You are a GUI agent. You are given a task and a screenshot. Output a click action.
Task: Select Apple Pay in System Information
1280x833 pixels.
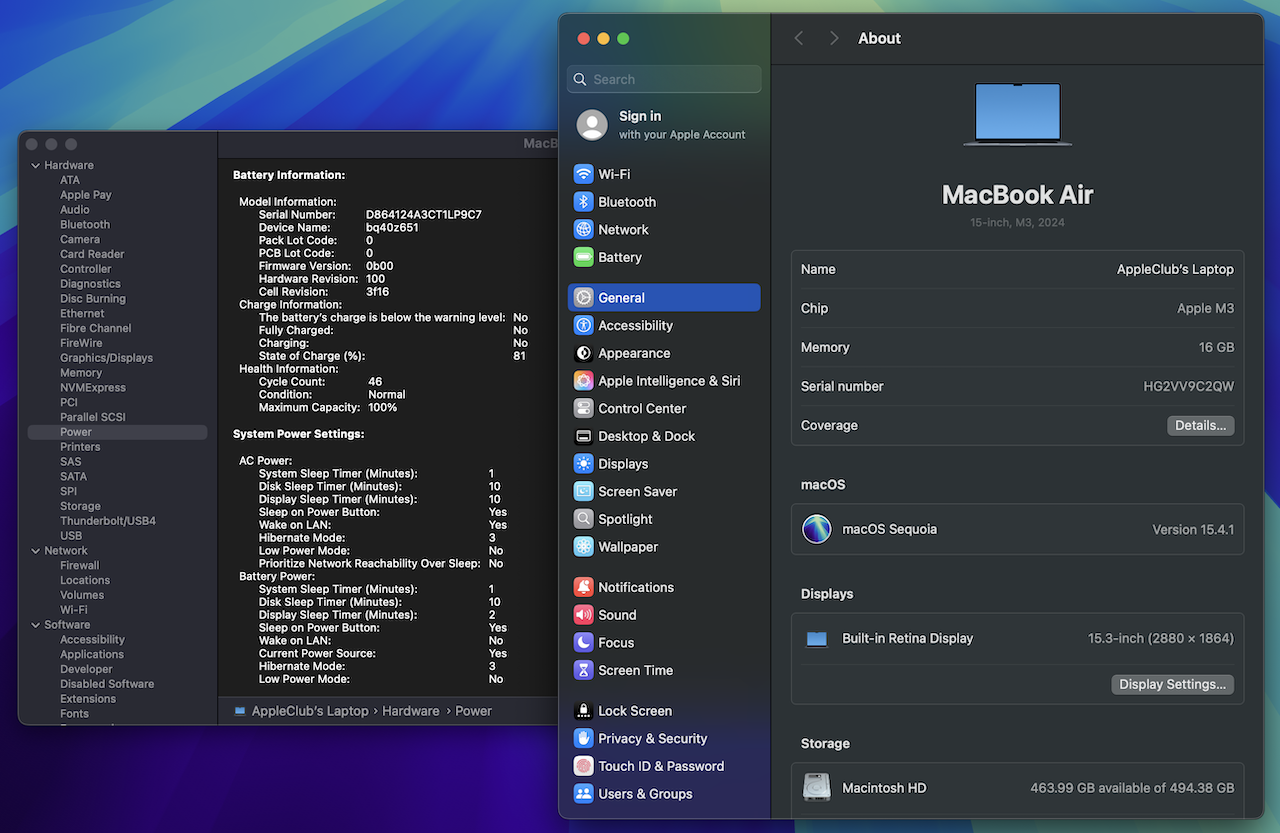point(86,195)
